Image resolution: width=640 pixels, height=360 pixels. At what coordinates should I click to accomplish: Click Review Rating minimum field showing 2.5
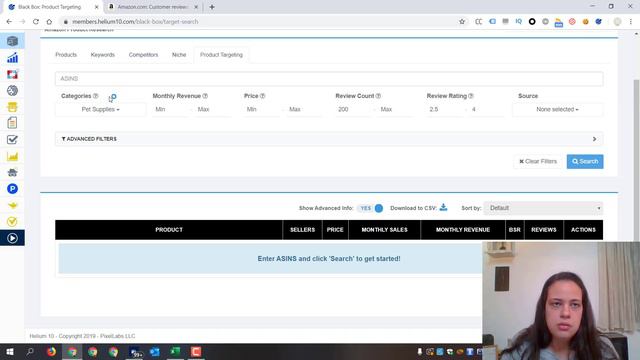pyautogui.click(x=445, y=109)
